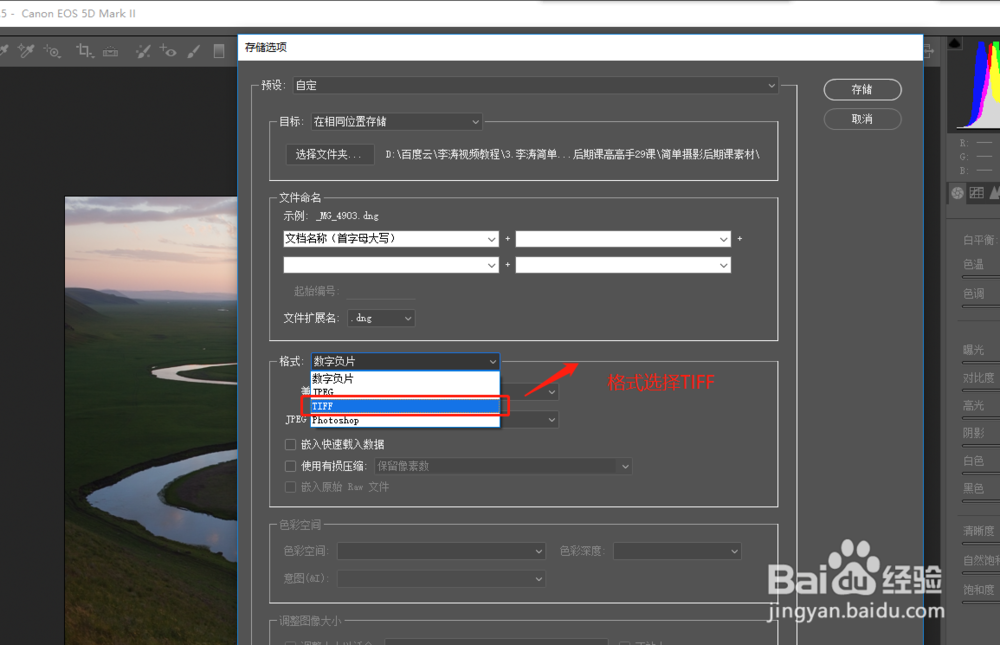Select the Adjustment Brush tool

point(194,51)
